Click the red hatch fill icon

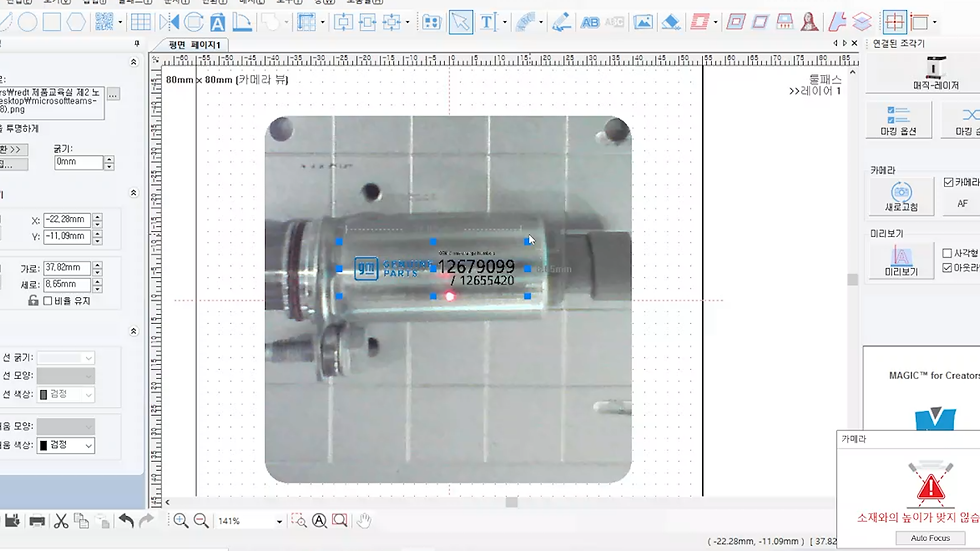[699, 22]
